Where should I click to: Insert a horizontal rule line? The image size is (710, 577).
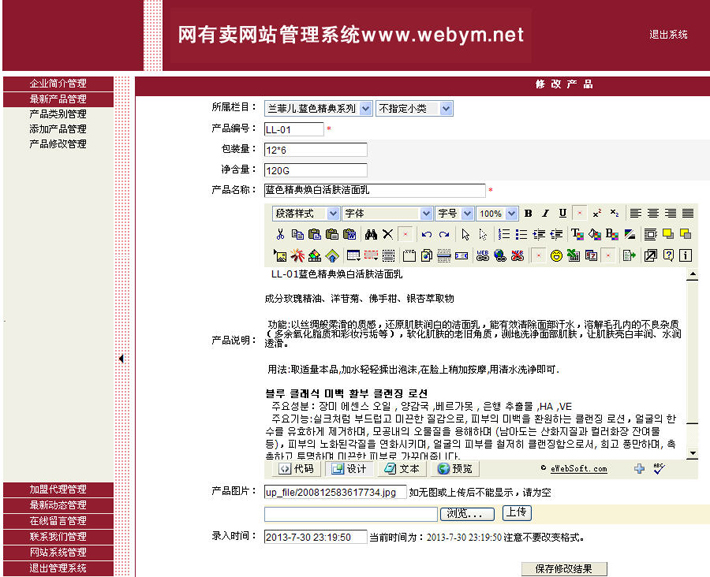click(x=444, y=255)
